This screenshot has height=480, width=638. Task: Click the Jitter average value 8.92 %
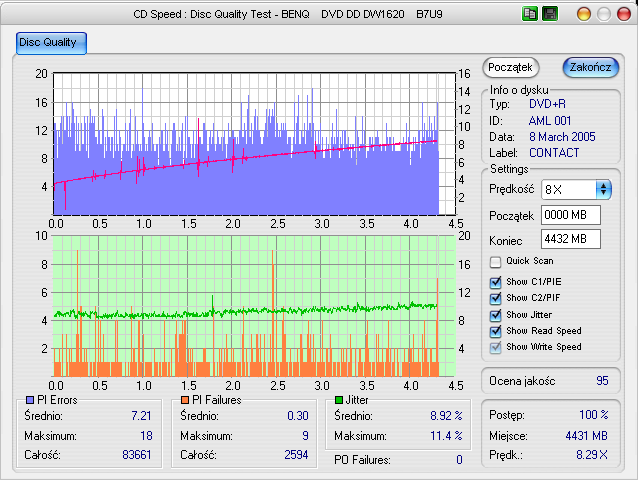[446, 416]
